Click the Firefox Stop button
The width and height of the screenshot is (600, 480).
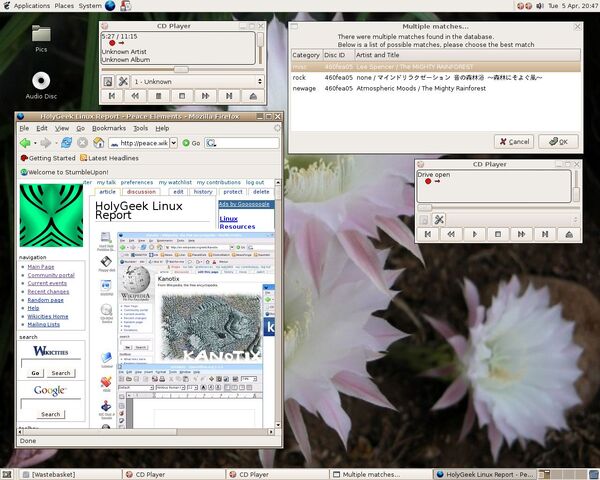(82, 143)
